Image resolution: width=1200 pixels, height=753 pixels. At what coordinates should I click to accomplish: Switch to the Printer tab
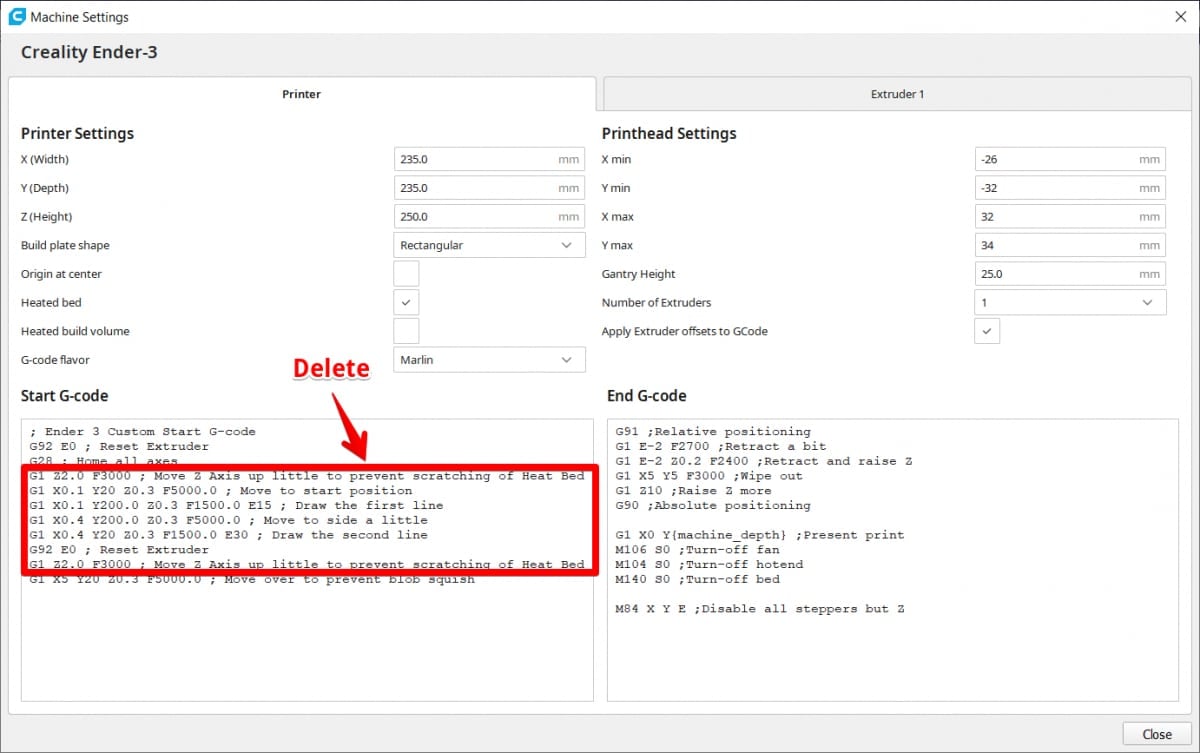(301, 94)
